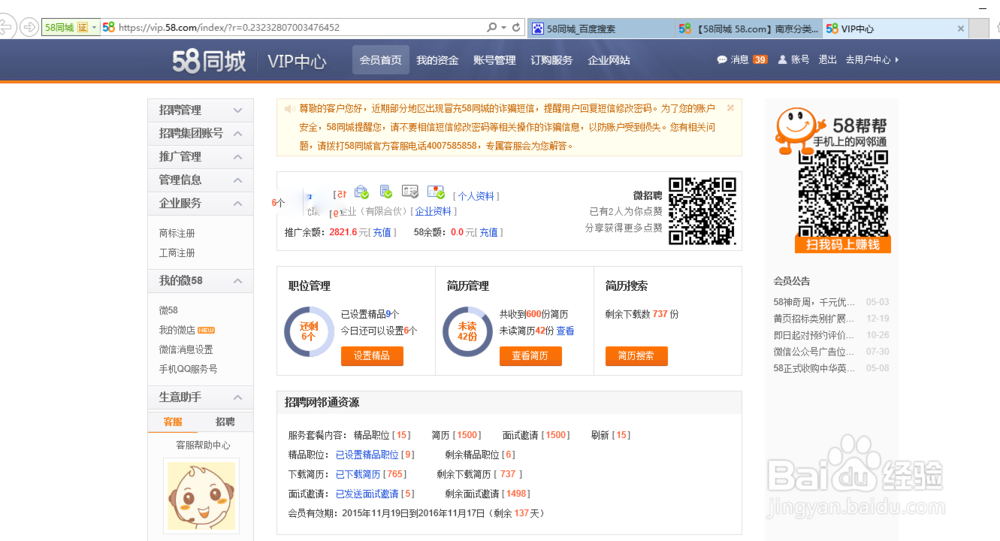Click the 未读42份 progress ring
This screenshot has width=1000, height=541.
[467, 331]
